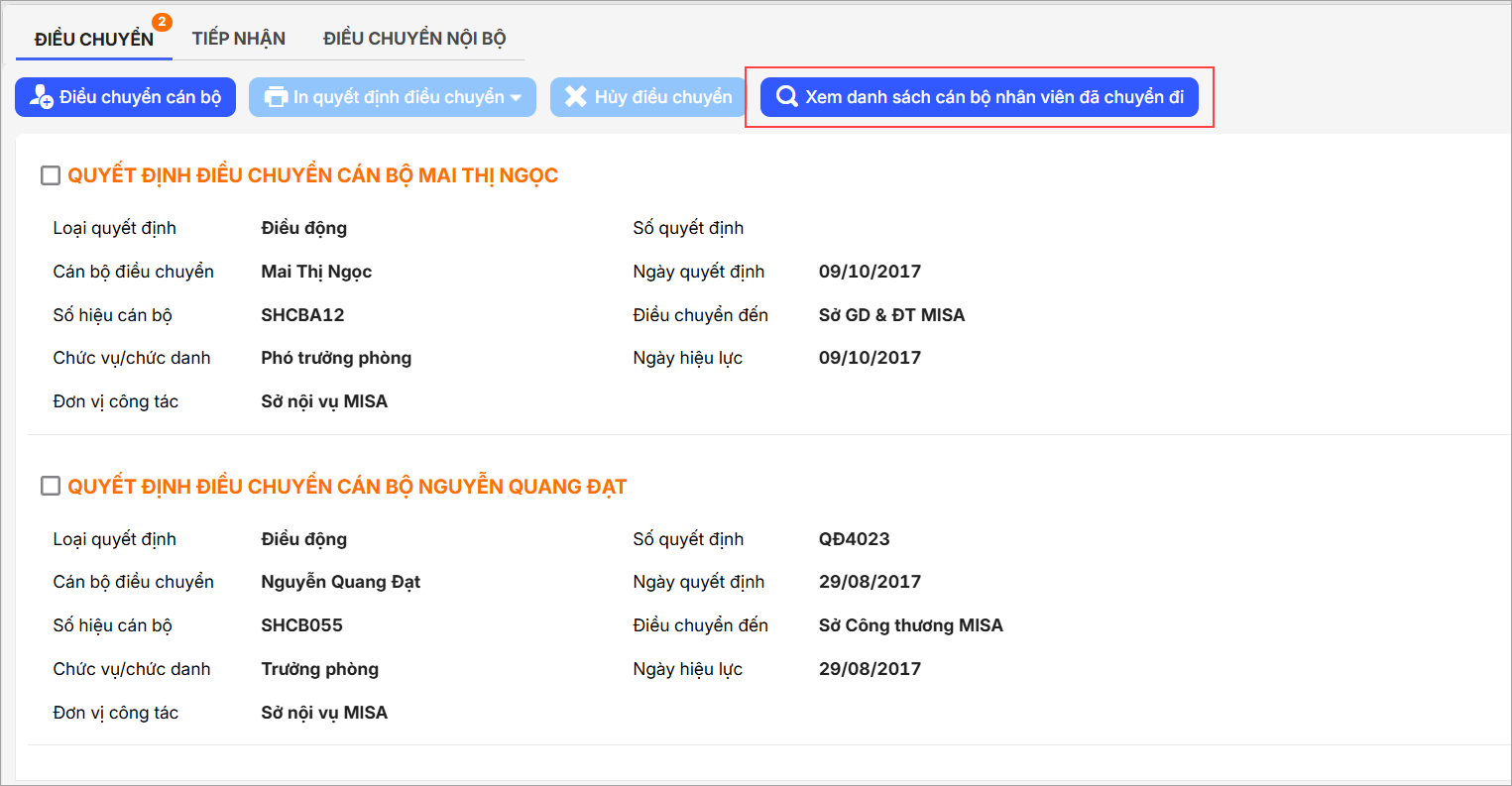Click the destination Sở Công thương MISA

910,625
